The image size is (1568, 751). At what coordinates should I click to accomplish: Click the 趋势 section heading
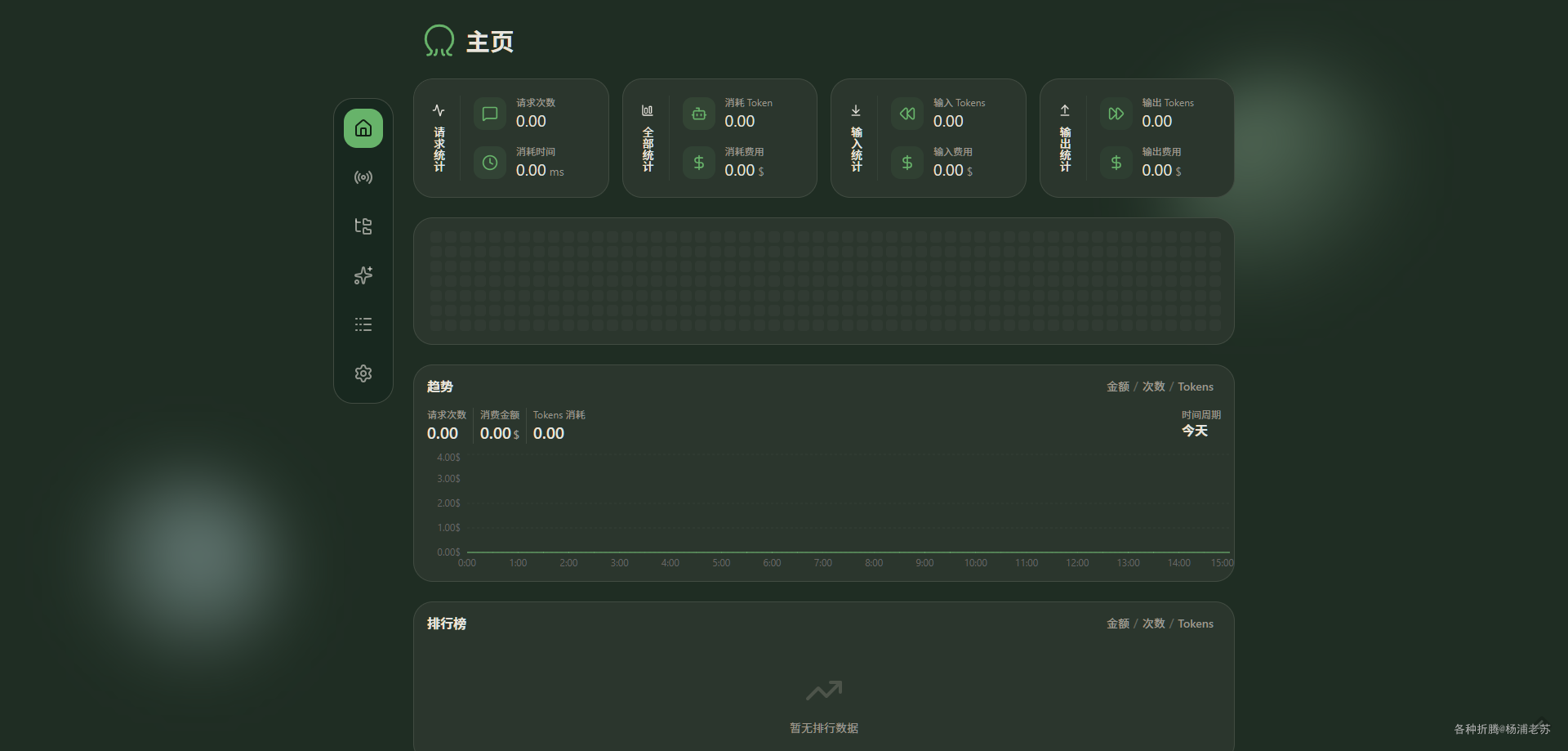pos(440,387)
